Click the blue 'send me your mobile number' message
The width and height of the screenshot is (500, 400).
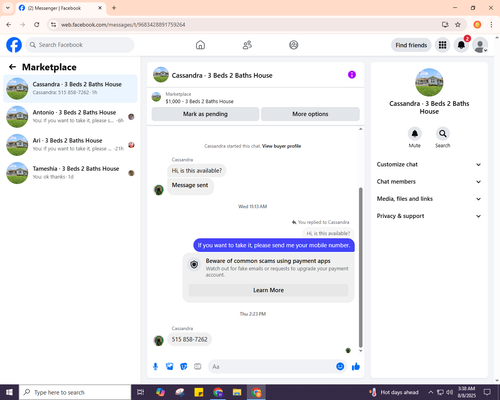click(274, 245)
